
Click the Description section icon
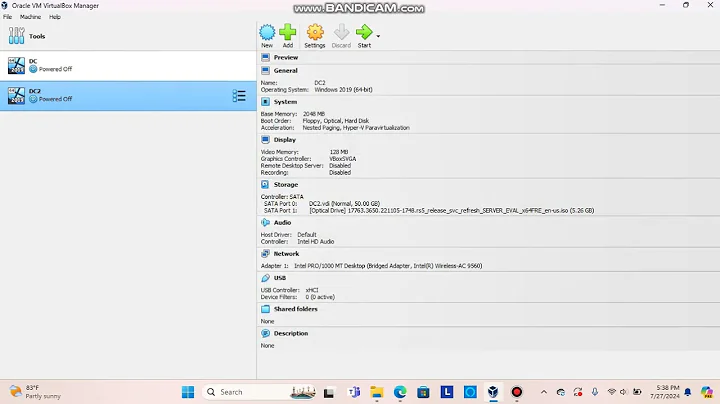(x=265, y=333)
